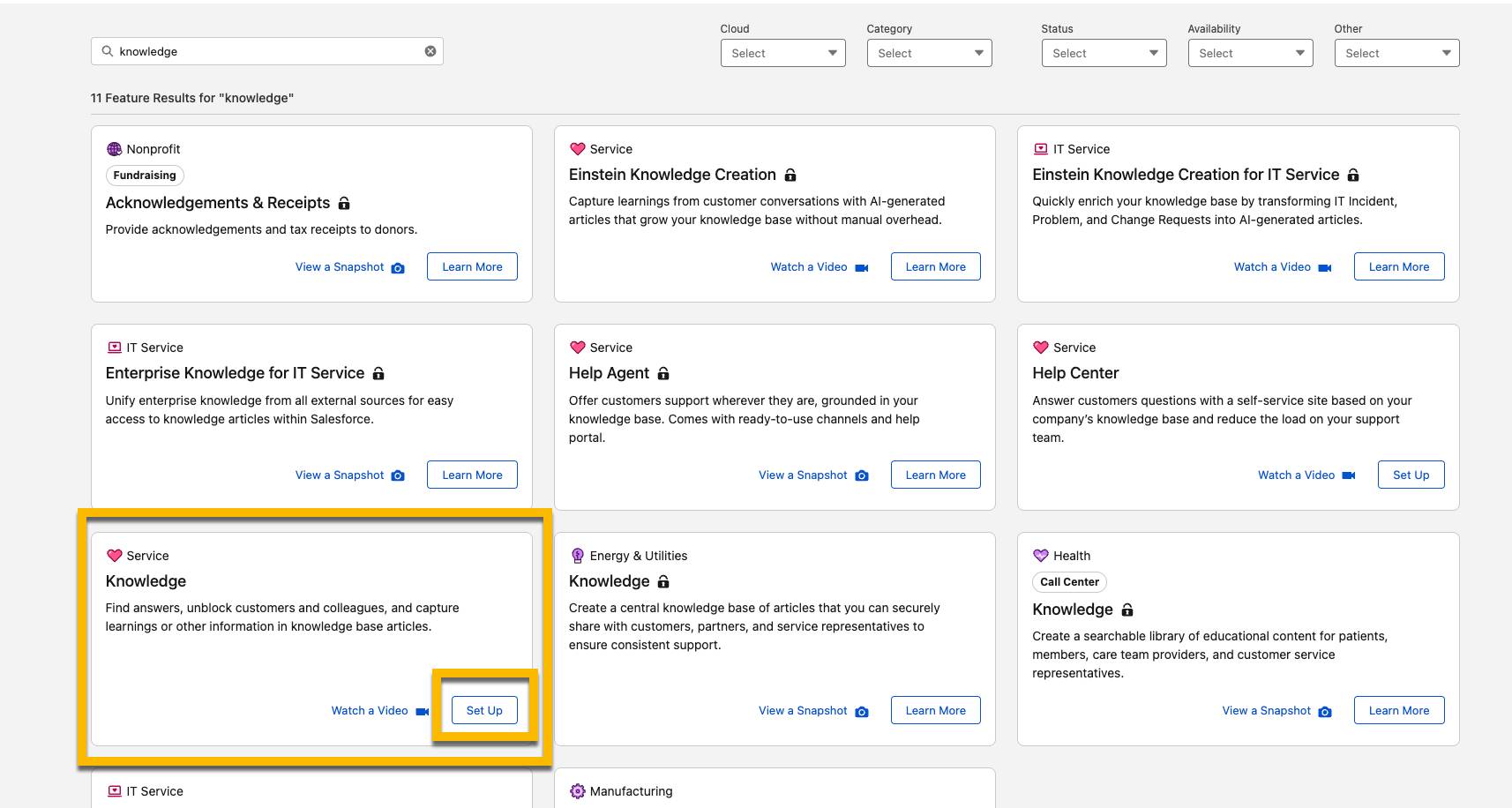This screenshot has width=1512, height=808.
Task: Click the search field containing knowledge
Action: point(266,51)
